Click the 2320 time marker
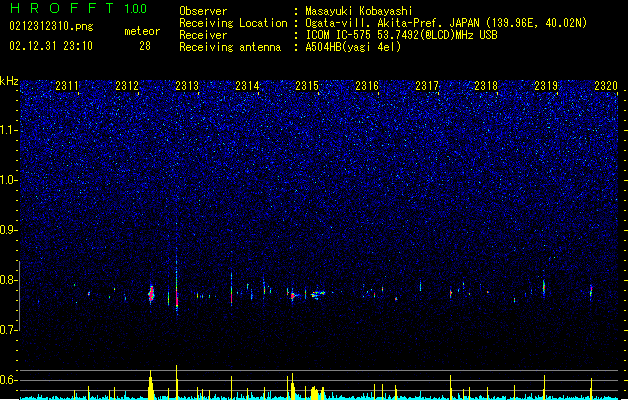Screen dimensions: 629x400 click(x=606, y=86)
